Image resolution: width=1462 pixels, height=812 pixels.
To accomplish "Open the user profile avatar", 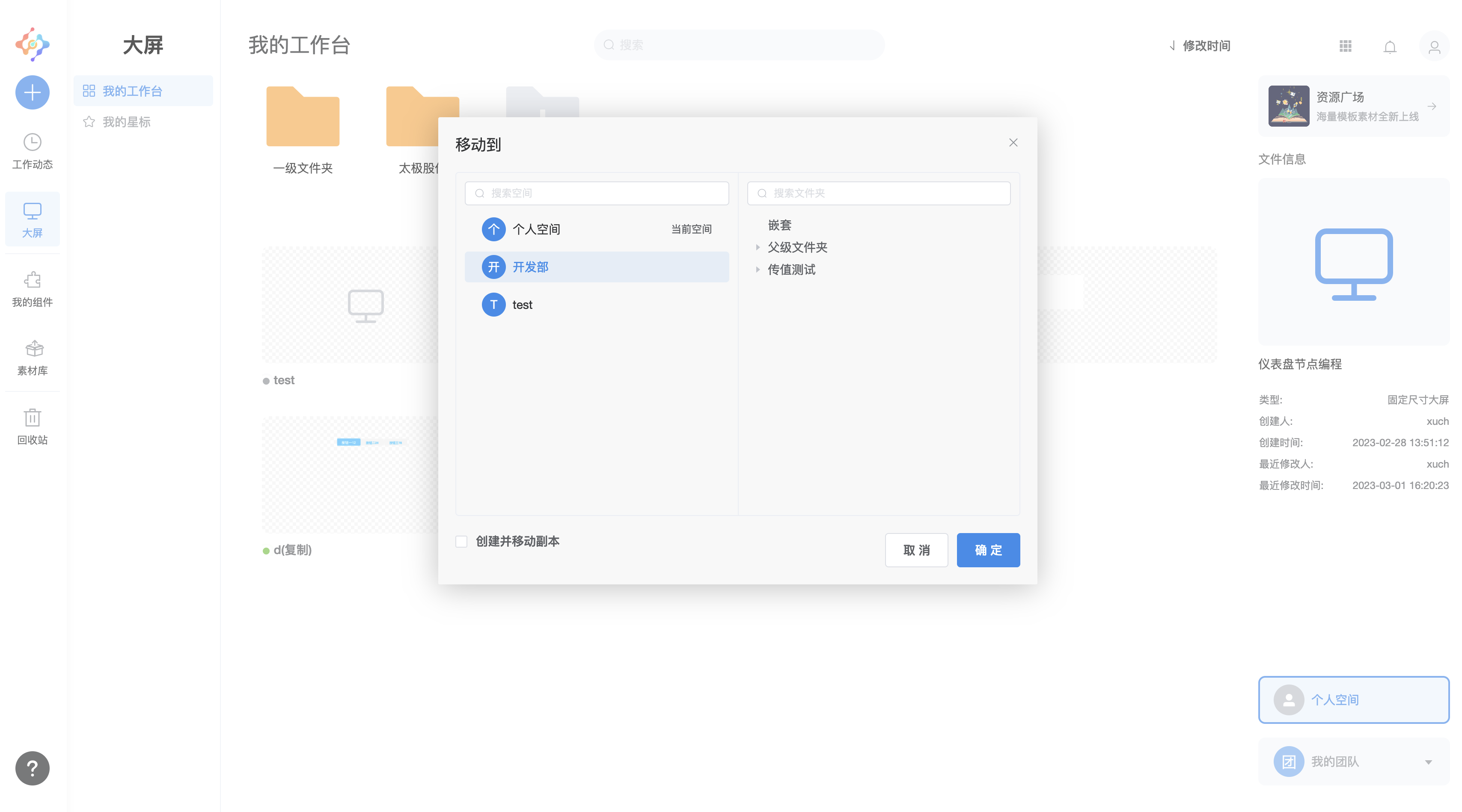I will [x=1434, y=47].
